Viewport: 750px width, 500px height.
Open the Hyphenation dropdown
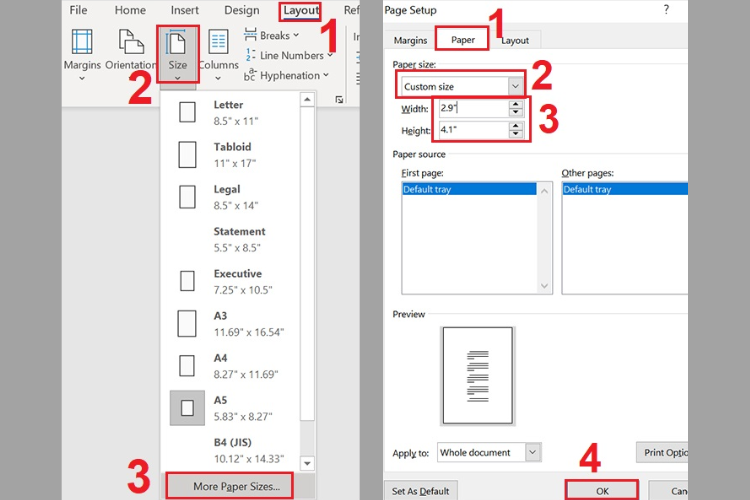click(286, 75)
